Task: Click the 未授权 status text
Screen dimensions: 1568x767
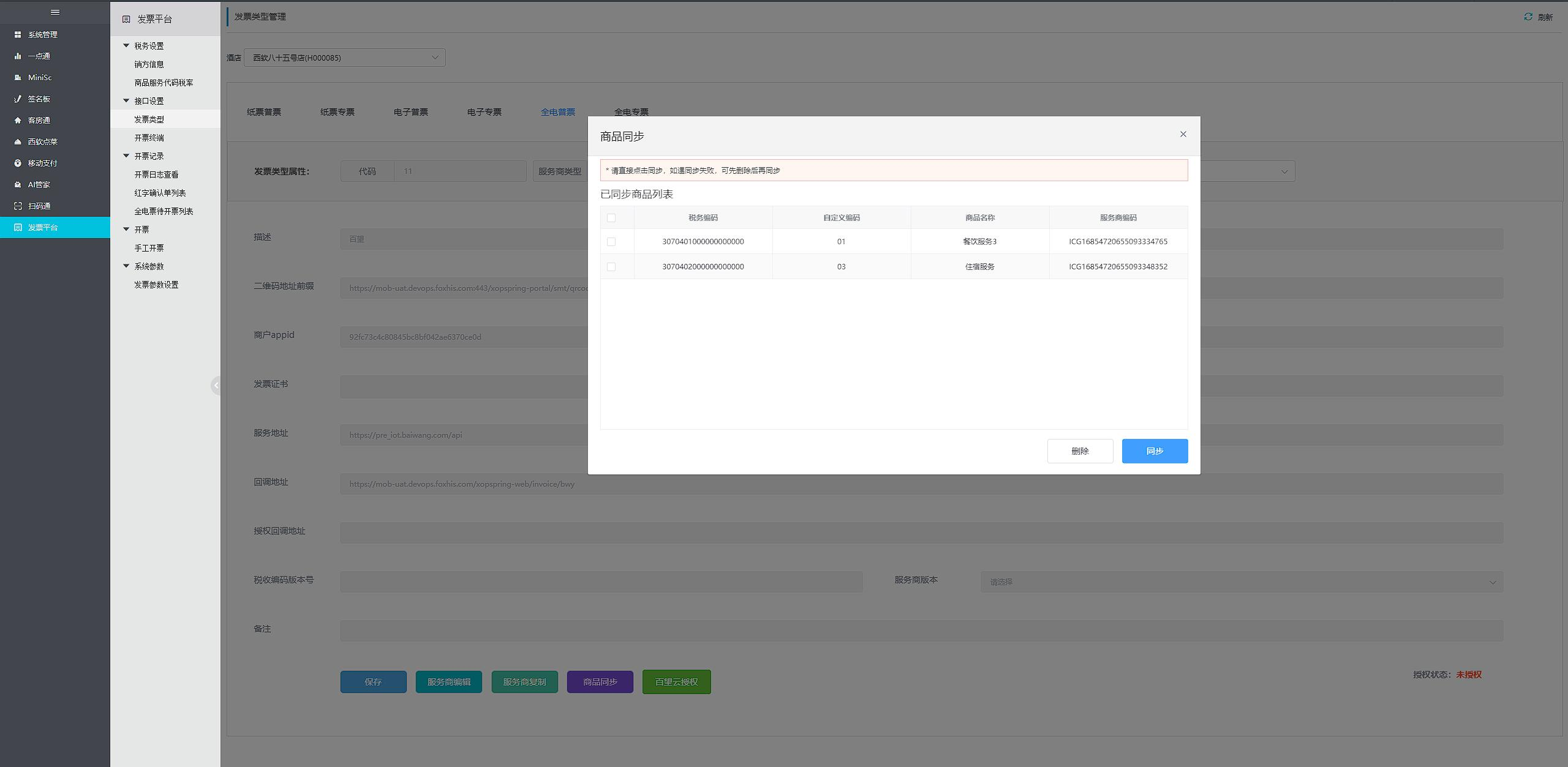Action: tap(1469, 675)
